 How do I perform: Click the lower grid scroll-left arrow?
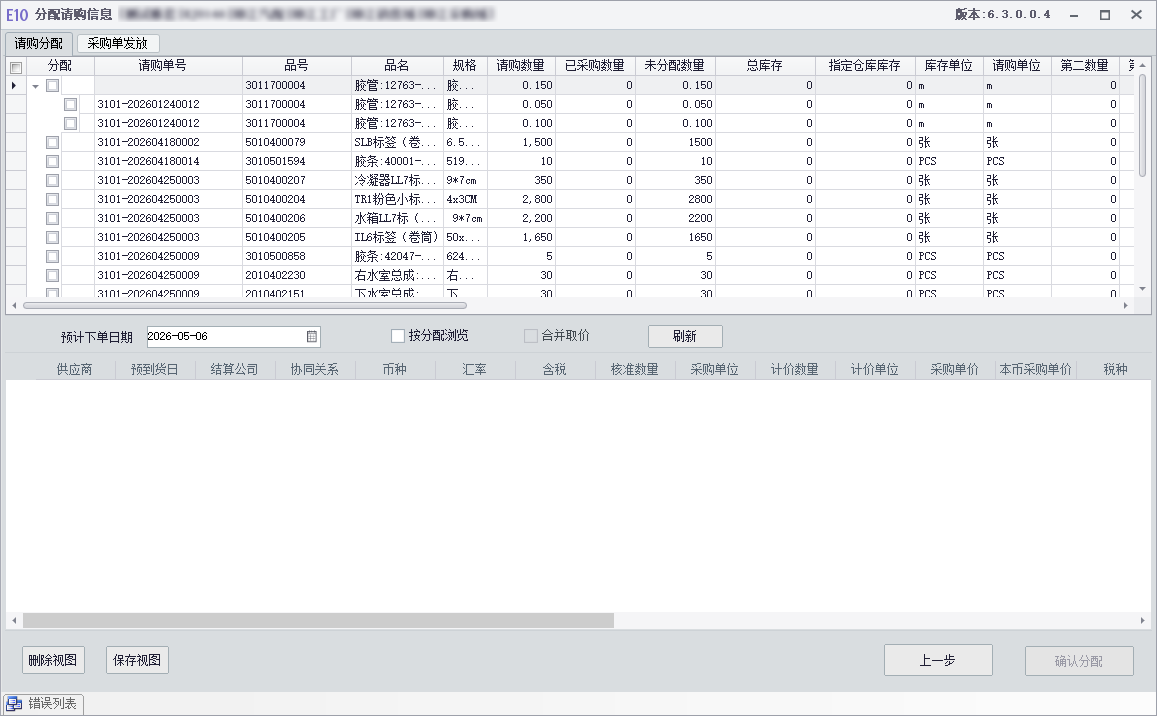click(14, 621)
